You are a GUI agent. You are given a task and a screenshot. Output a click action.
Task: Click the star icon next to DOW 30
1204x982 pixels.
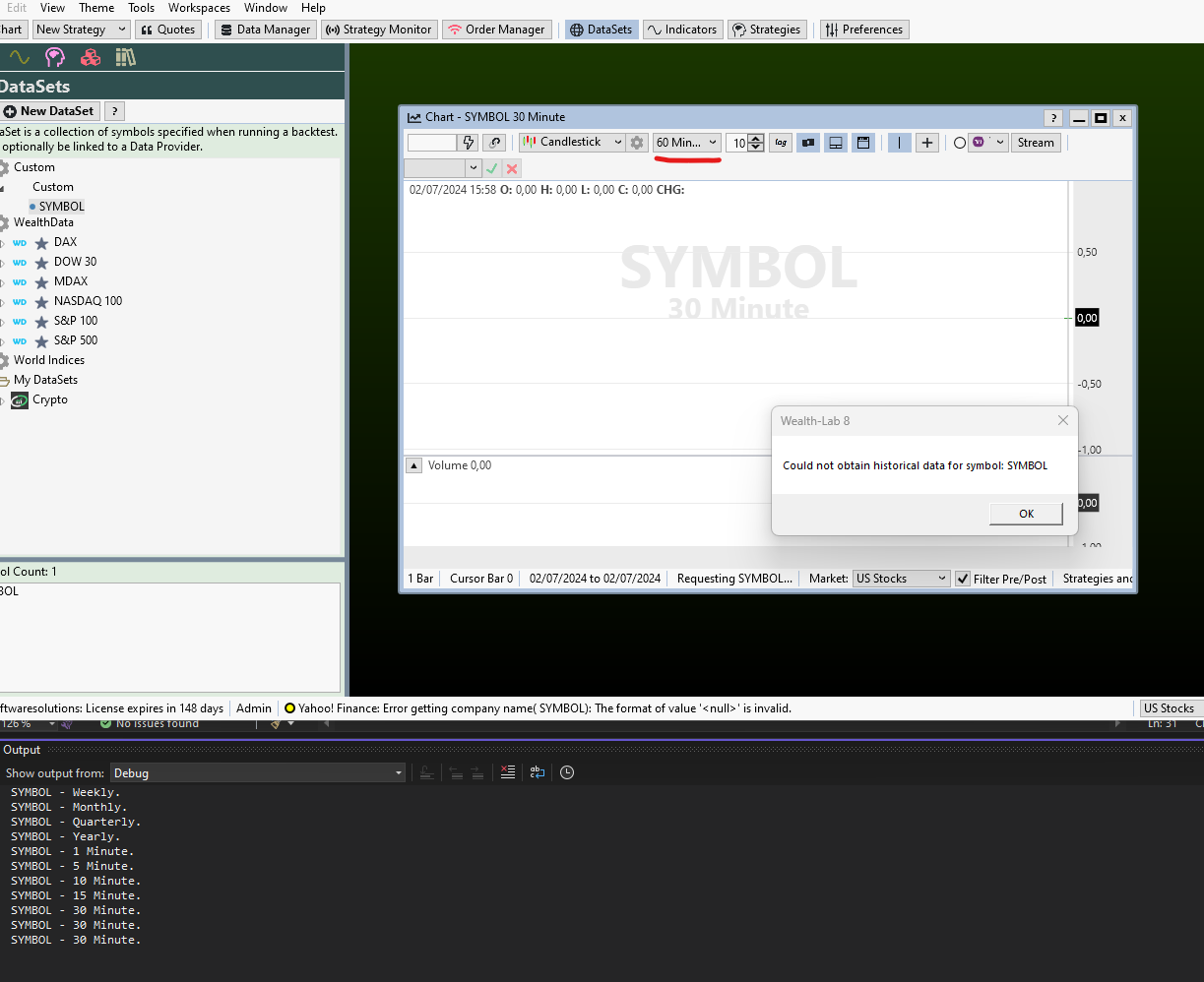(x=41, y=263)
